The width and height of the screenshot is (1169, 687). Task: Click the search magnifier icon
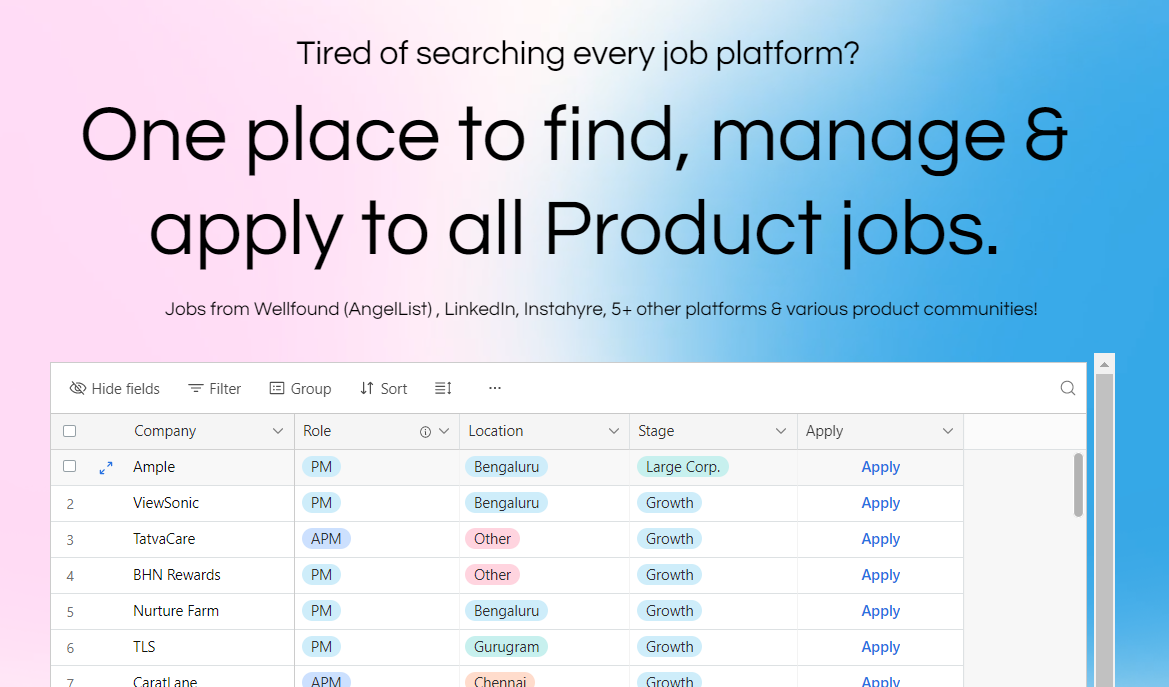coord(1067,388)
